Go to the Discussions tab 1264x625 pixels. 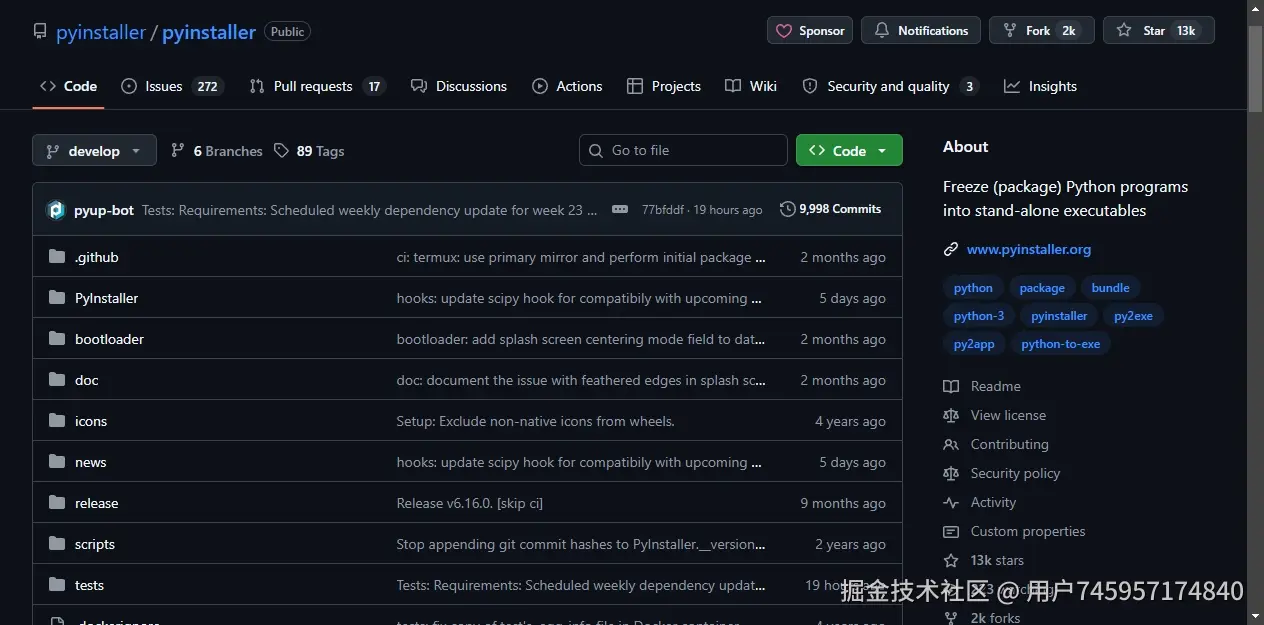tap(459, 86)
